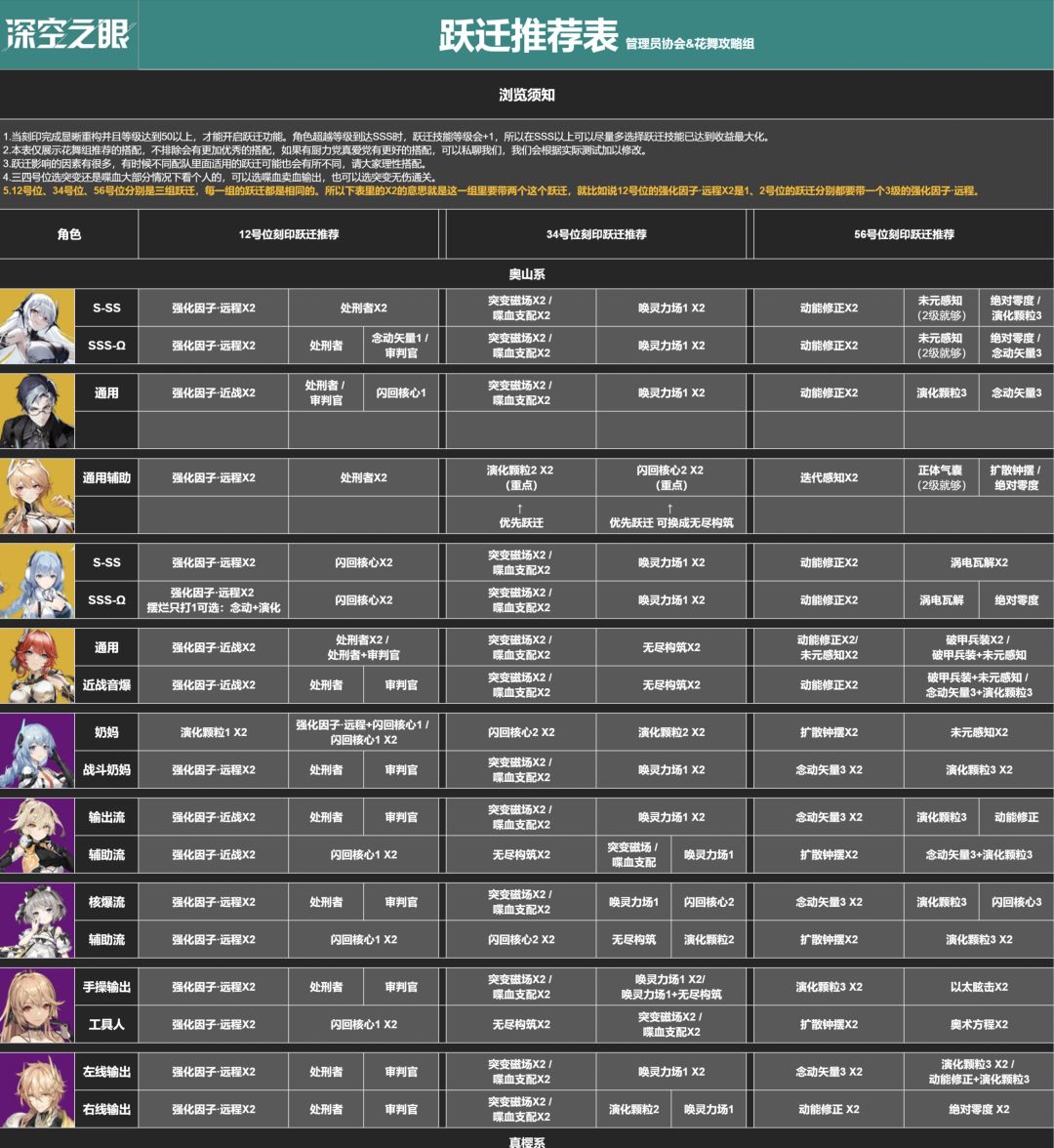Select the 绝对零度 X2 cell
The height and width of the screenshot is (1148, 1054).
click(979, 1110)
